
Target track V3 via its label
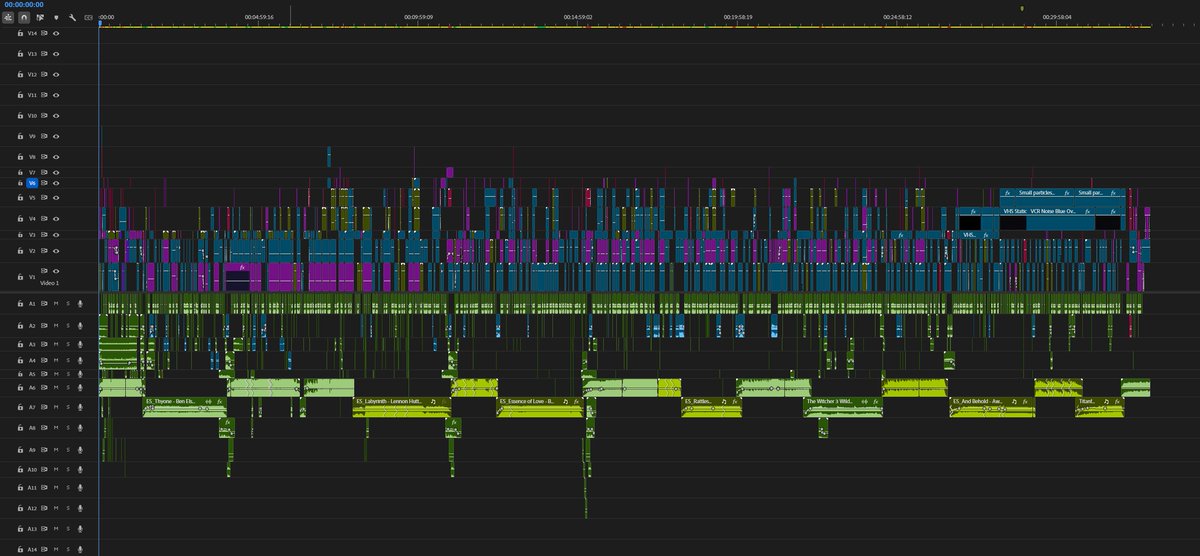click(32, 235)
